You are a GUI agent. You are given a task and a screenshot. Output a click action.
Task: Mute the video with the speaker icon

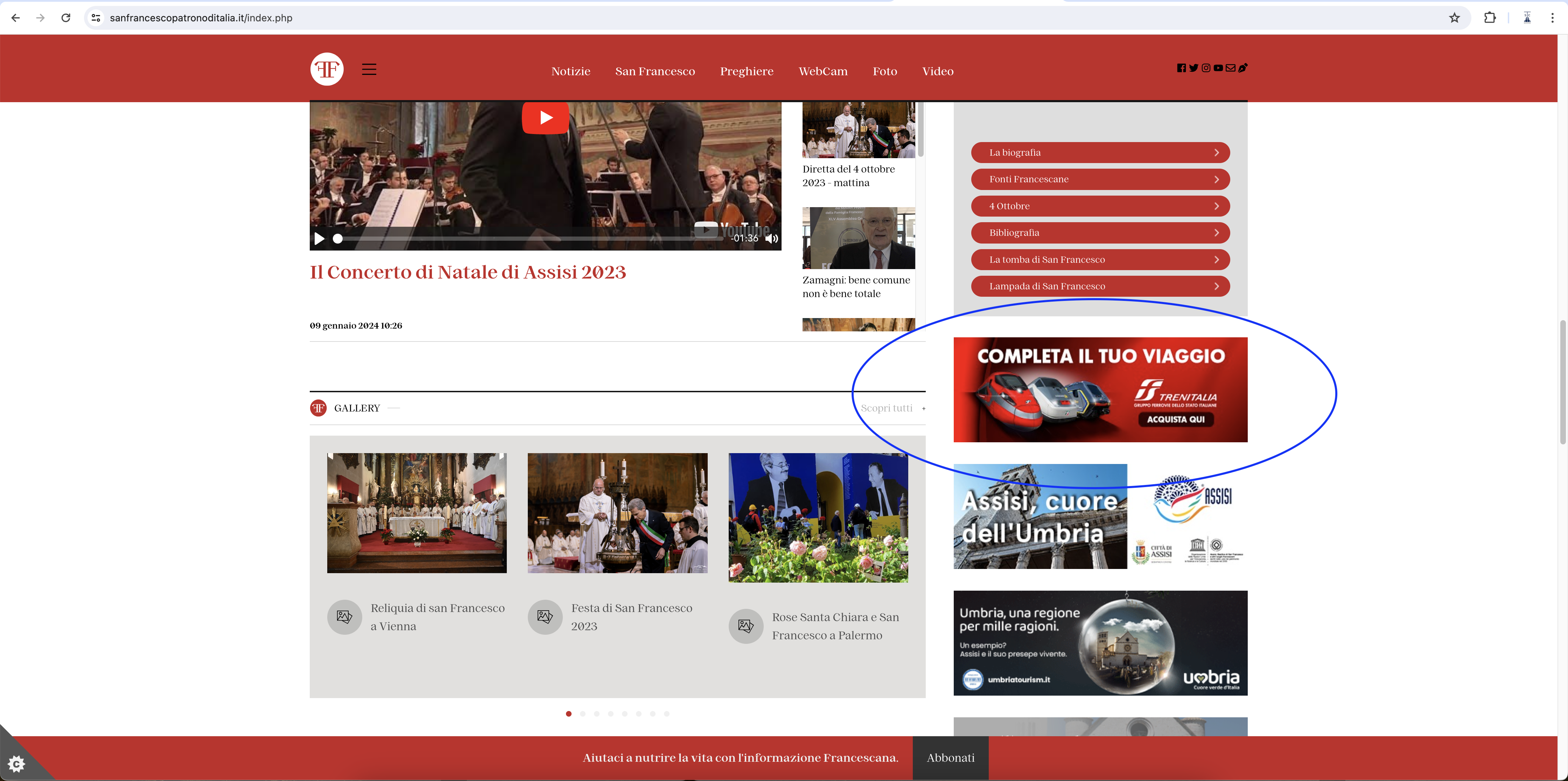(772, 239)
